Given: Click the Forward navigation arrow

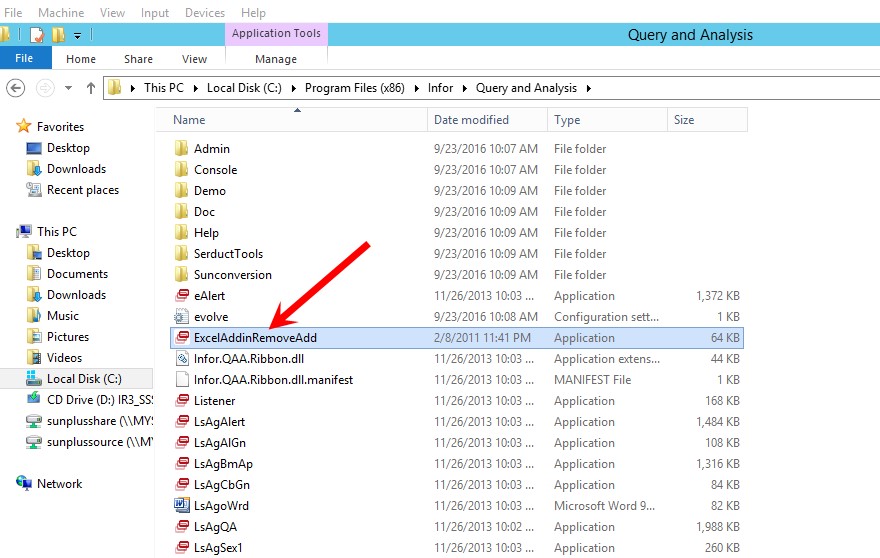Looking at the screenshot, I should [x=45, y=88].
